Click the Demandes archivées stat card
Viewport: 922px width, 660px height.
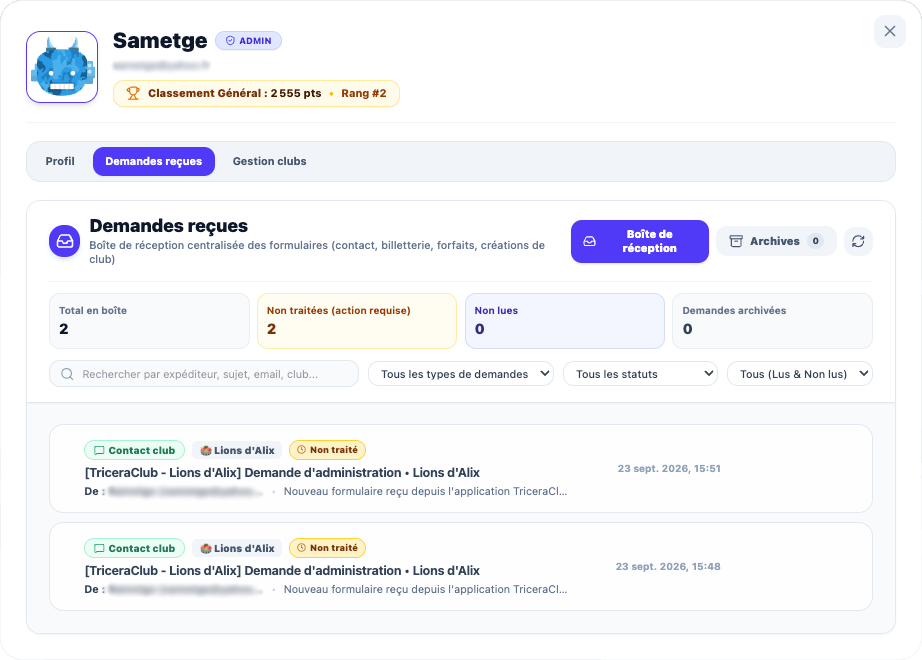773,321
